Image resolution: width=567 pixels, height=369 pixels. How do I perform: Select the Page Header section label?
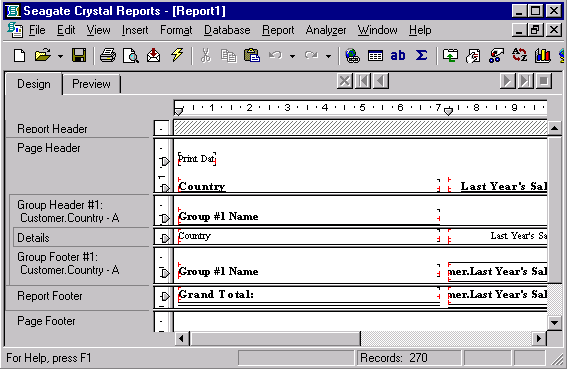coord(49,148)
